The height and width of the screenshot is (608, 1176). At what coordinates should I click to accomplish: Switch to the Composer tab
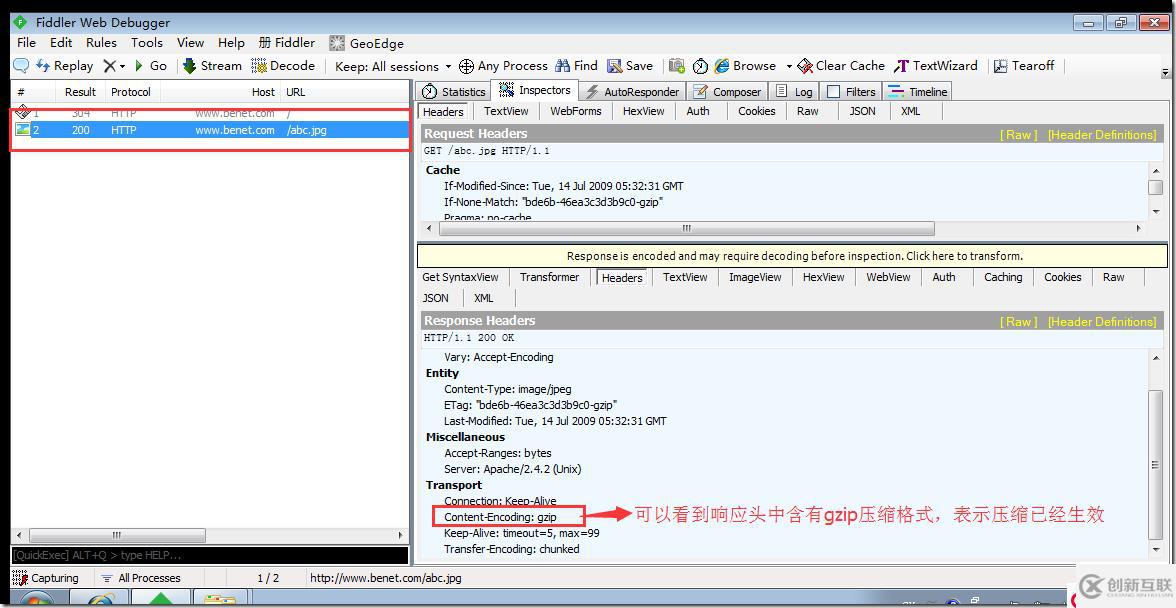[727, 91]
